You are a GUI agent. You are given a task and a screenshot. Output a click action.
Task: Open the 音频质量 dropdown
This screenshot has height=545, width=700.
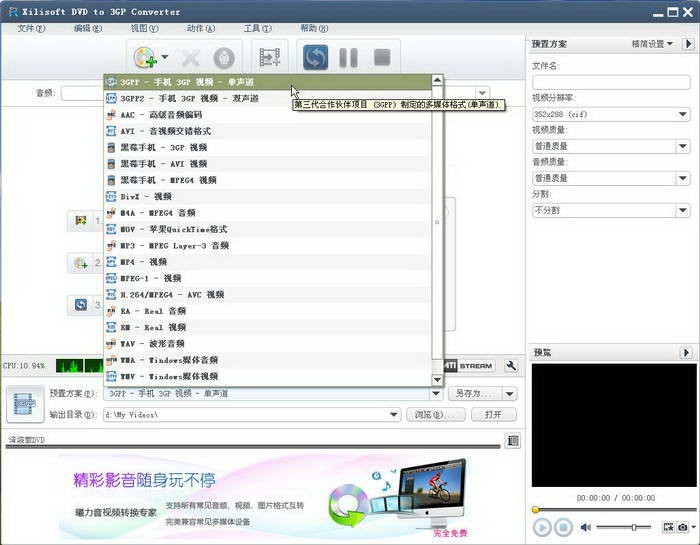[683, 178]
